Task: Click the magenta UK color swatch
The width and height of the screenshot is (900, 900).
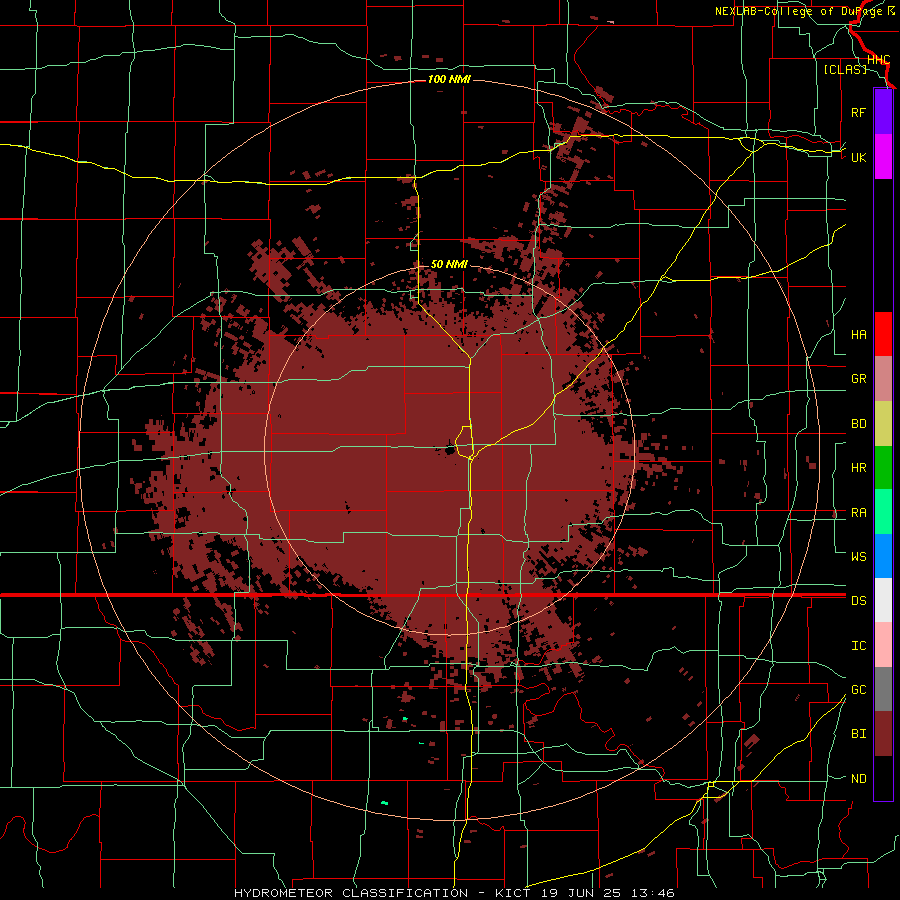Action: coord(883,157)
